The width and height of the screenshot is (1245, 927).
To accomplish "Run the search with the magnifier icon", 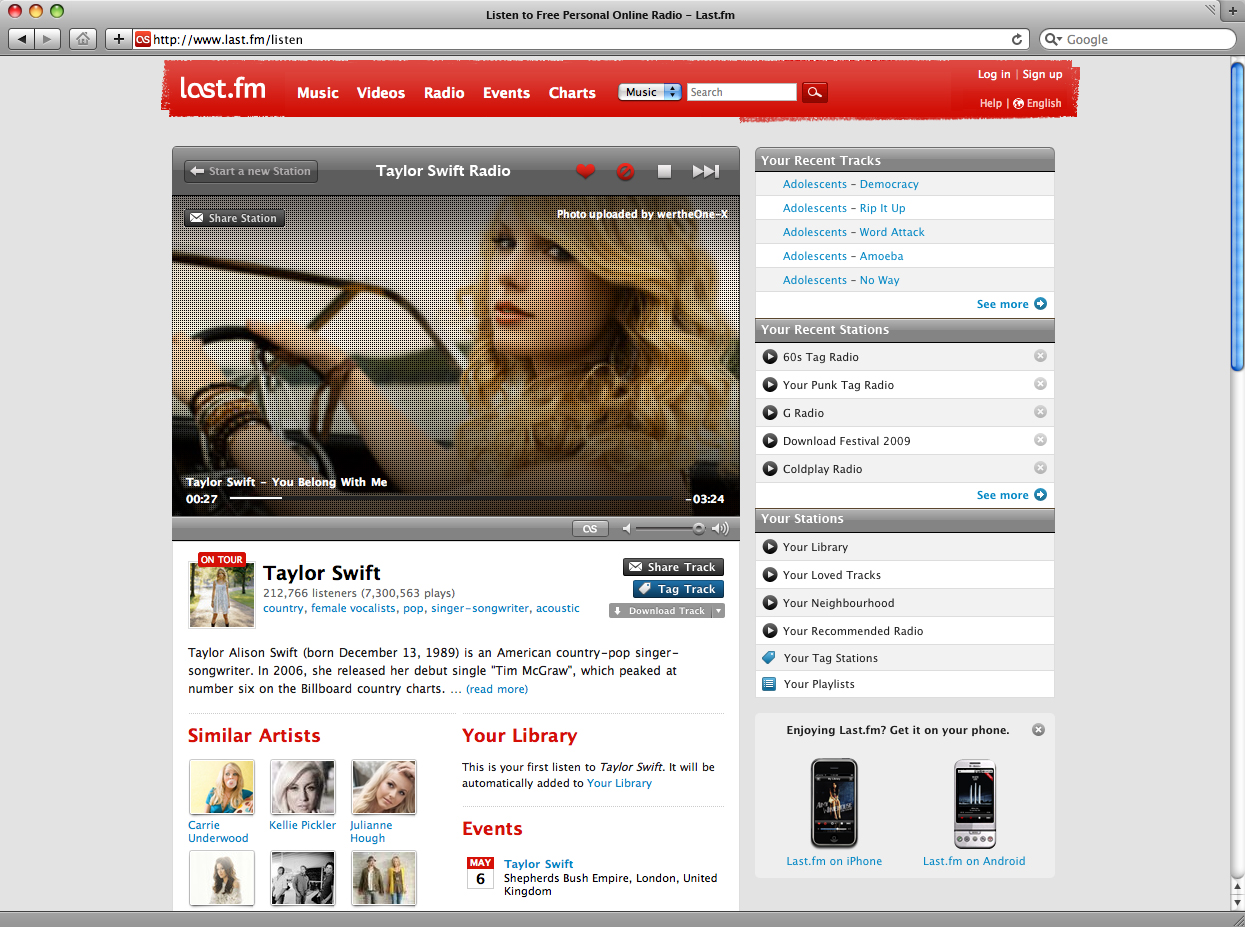I will pyautogui.click(x=814, y=91).
